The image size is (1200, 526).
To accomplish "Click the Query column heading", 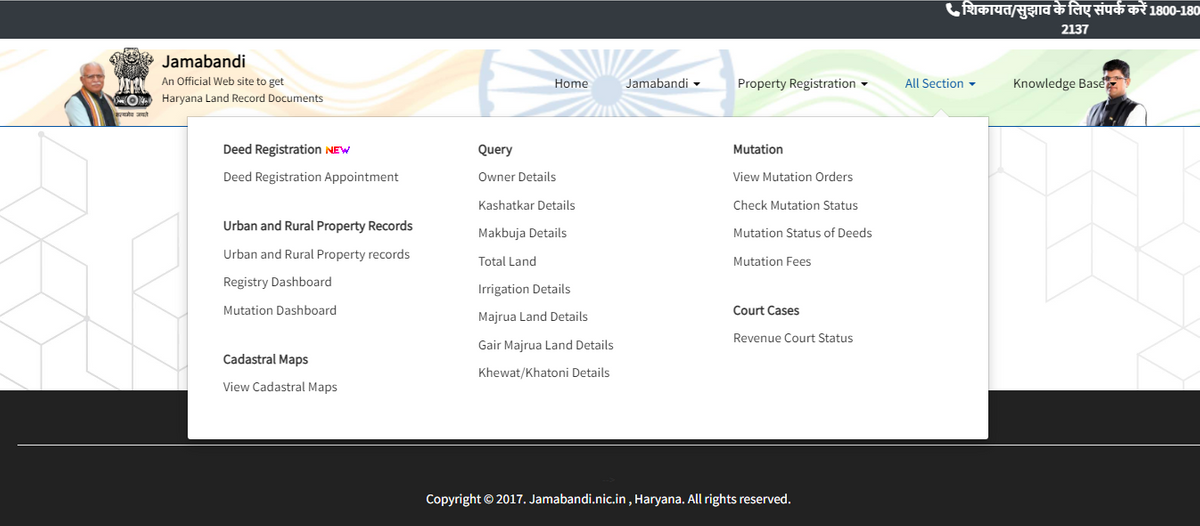I will coord(495,149).
